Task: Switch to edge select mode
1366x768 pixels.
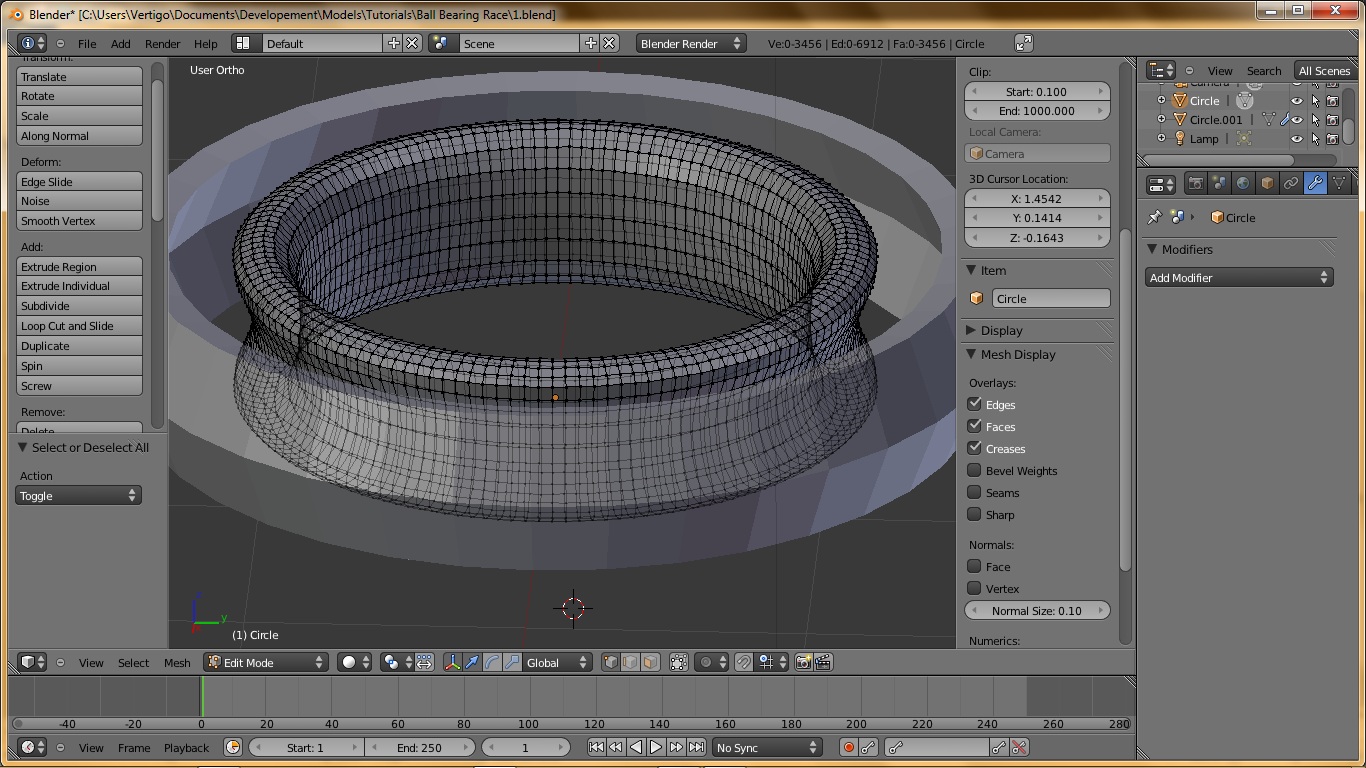Action: [630, 662]
